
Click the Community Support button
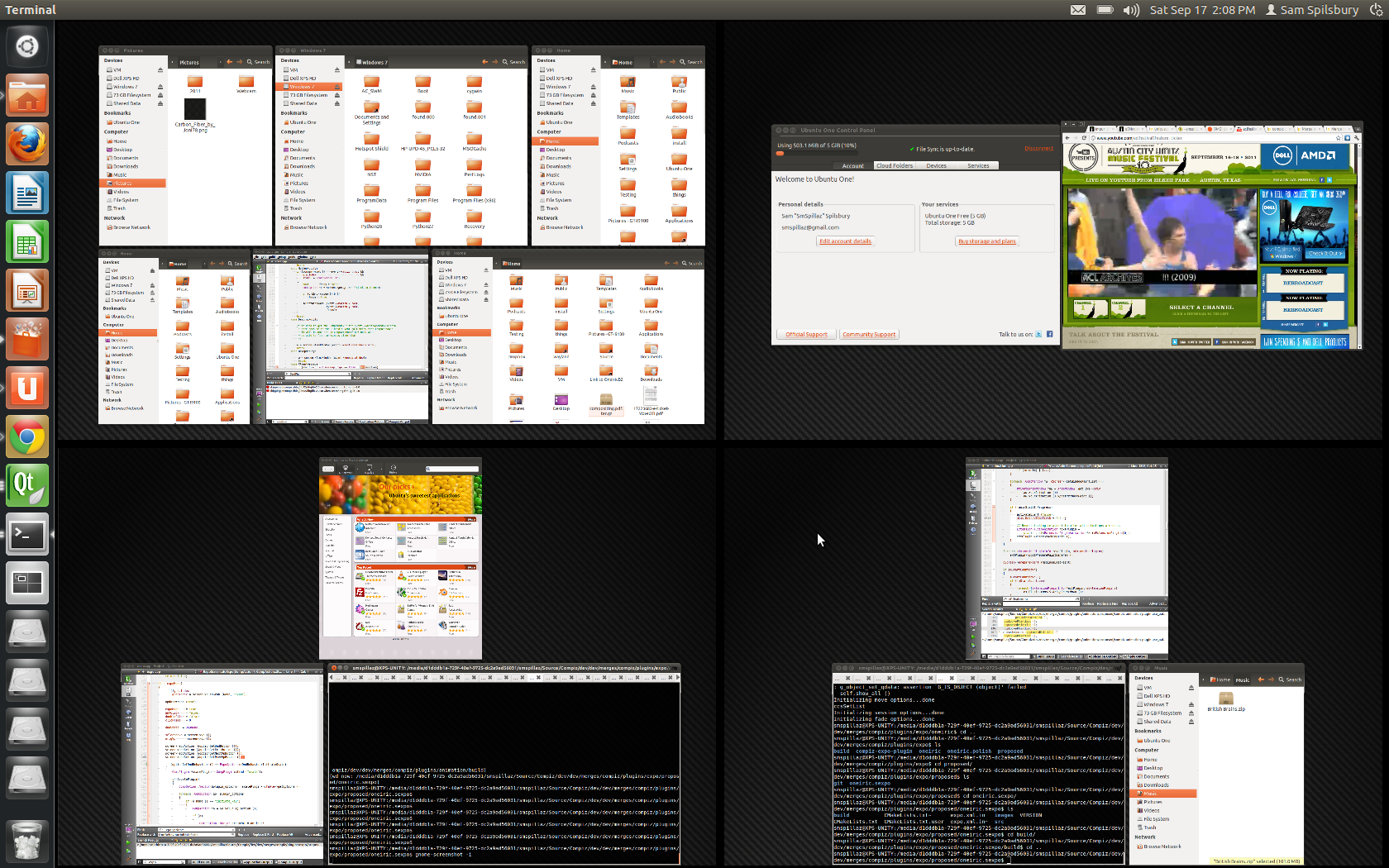coord(869,335)
